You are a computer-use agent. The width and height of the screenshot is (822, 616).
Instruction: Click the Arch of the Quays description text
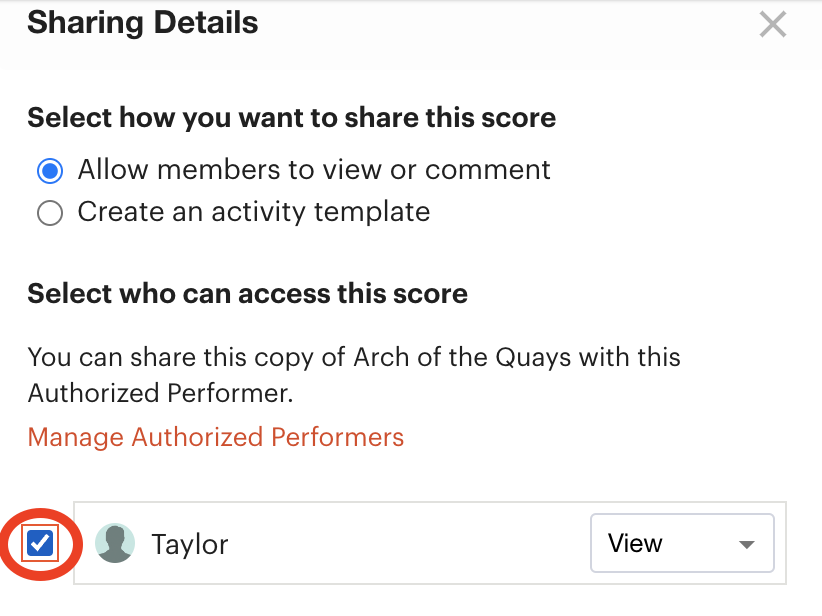coord(354,375)
